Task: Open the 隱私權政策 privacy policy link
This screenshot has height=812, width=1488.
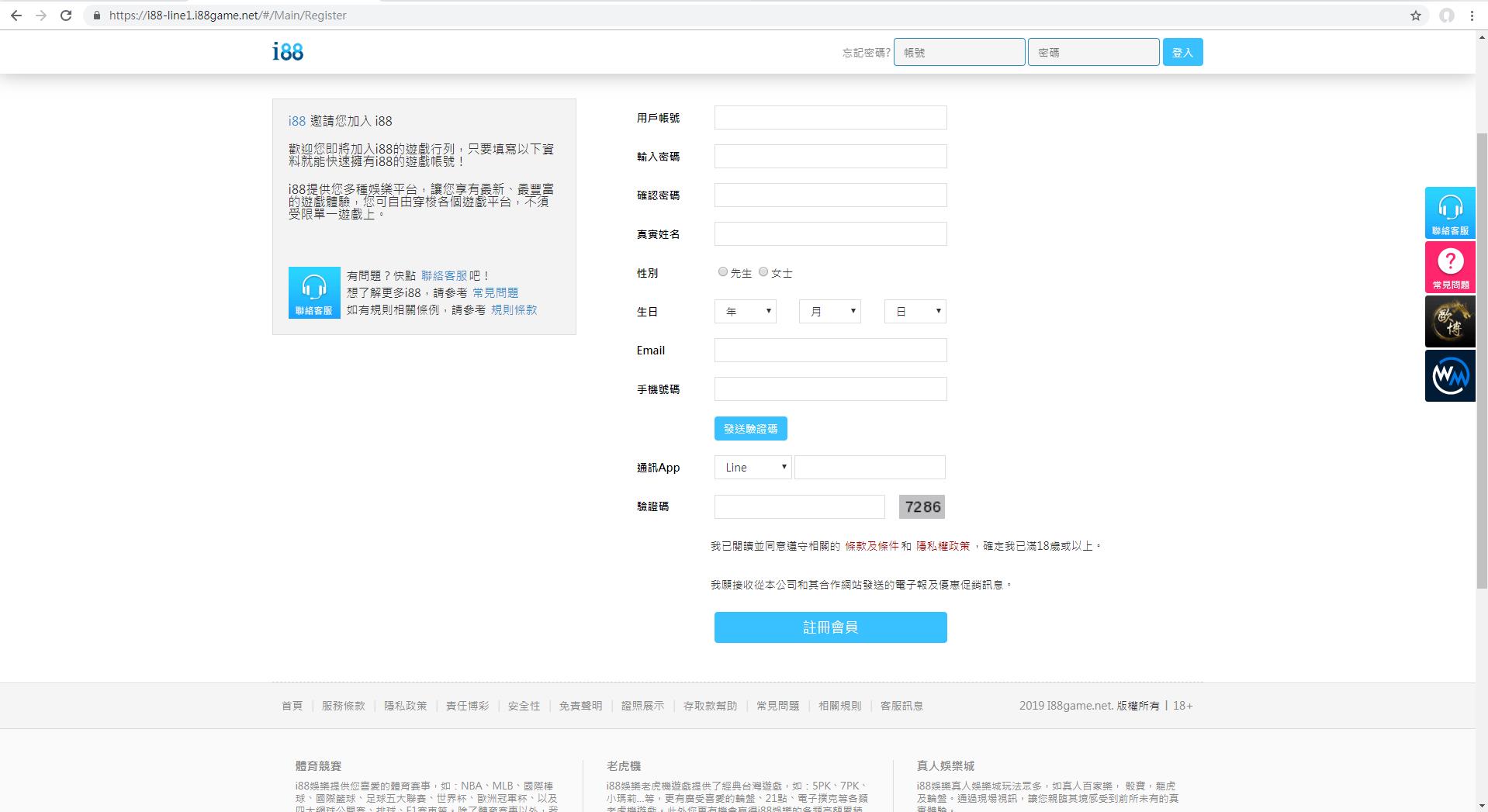Action: (943, 546)
